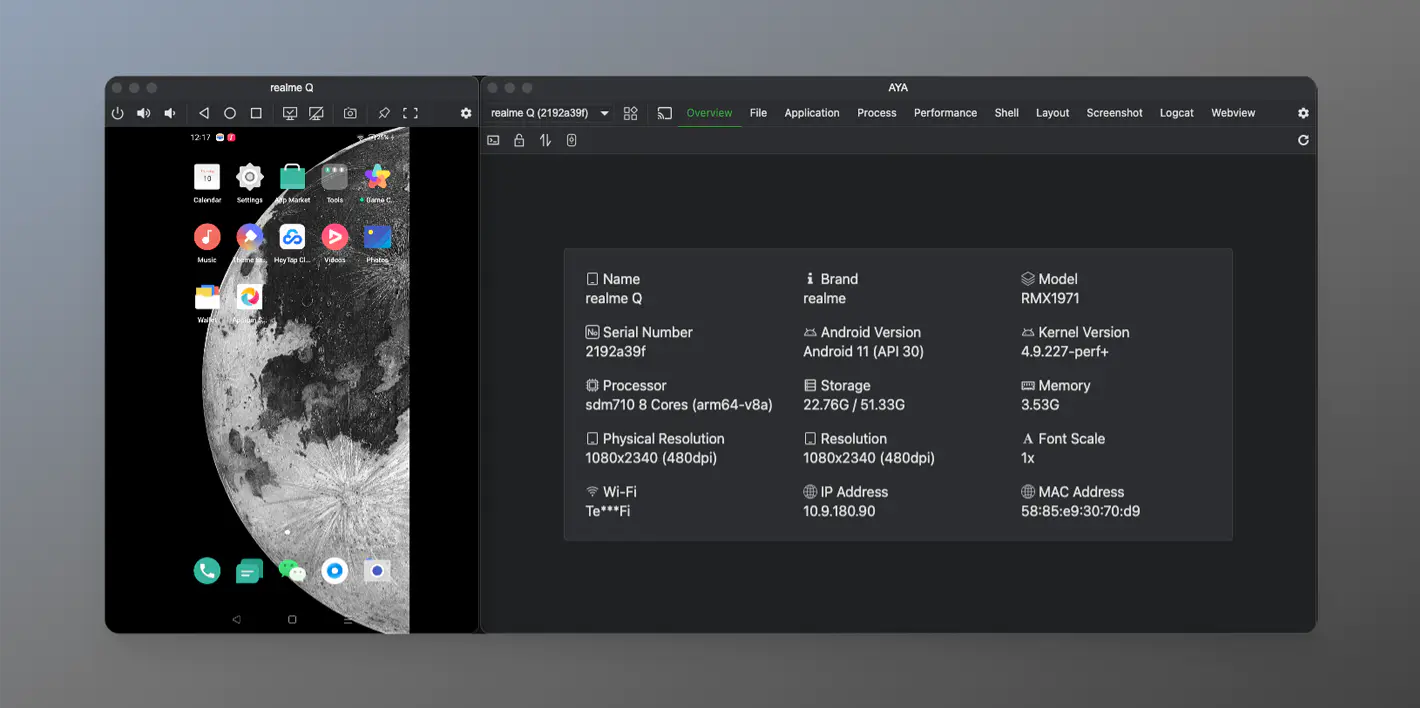Click the Back triangle in realme Q toolbar
This screenshot has height=708, width=1420.
[x=204, y=114]
